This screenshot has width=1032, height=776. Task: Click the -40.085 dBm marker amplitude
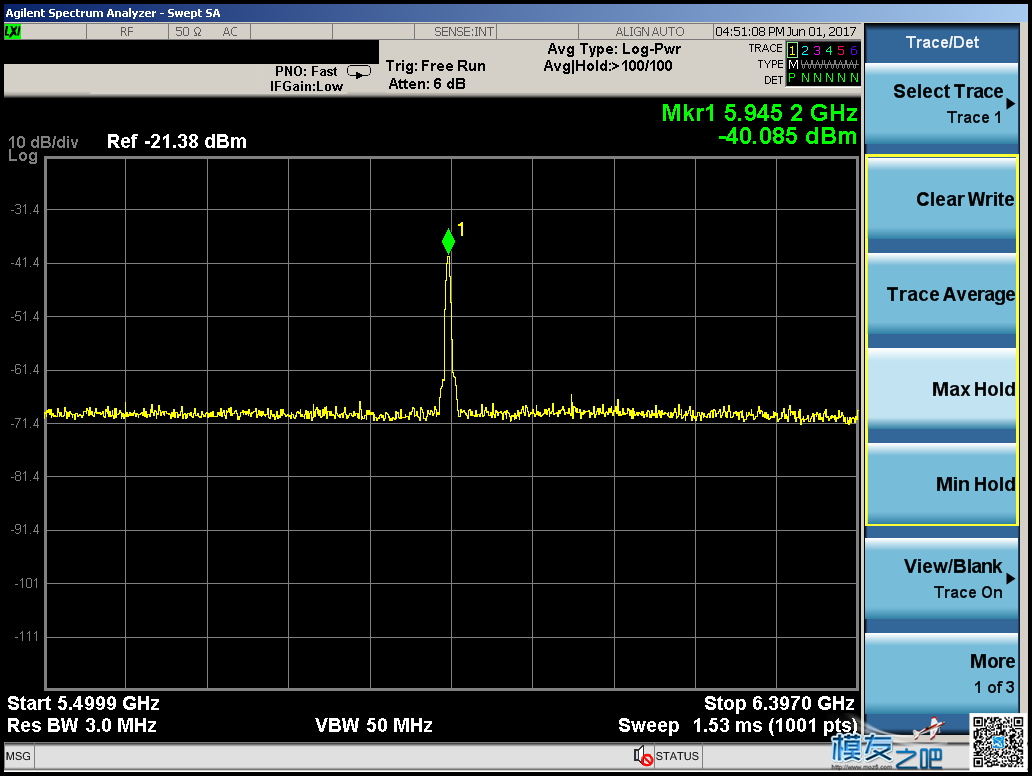(788, 136)
